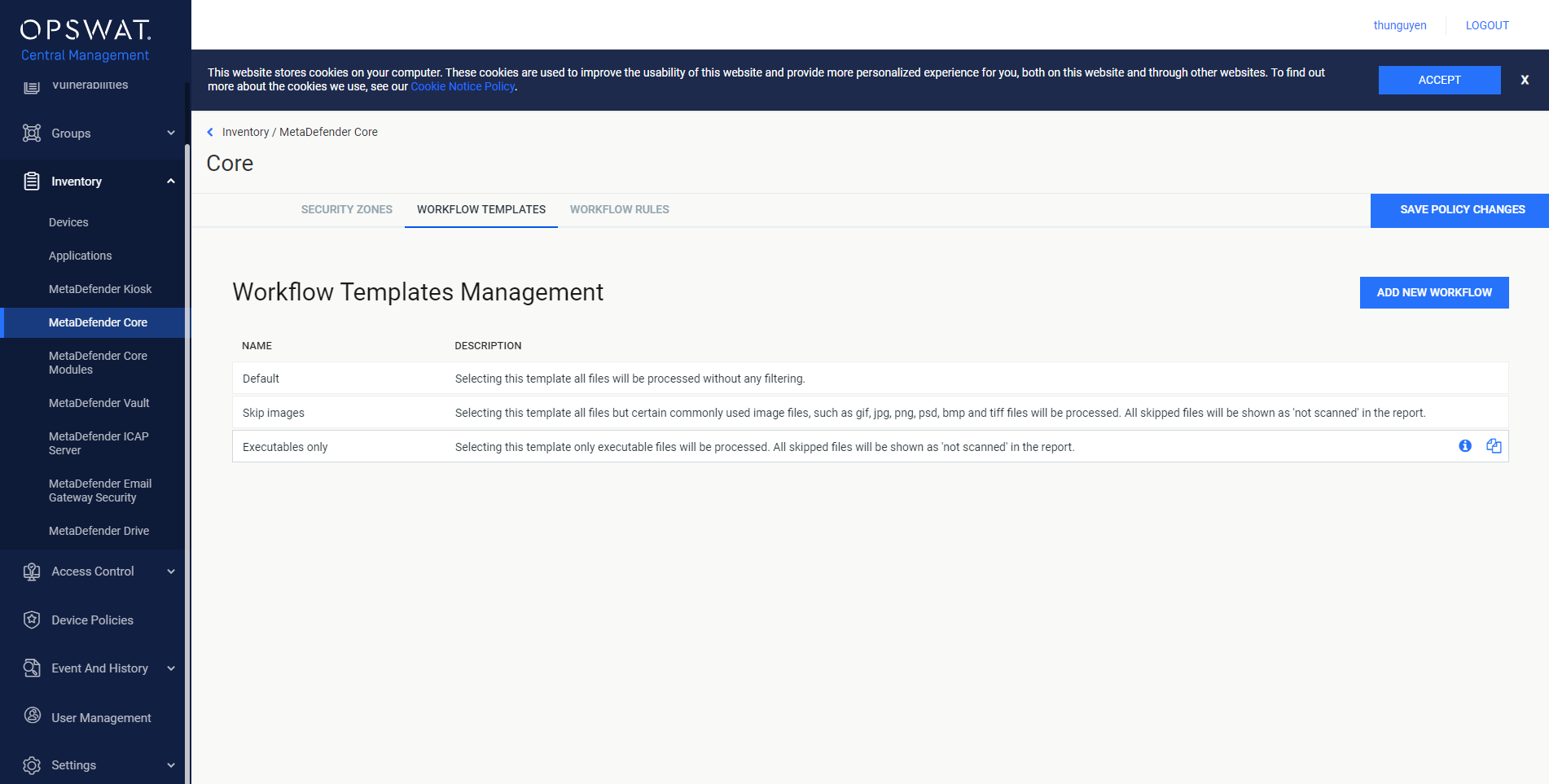Open Devices in the Inventory menu
This screenshot has width=1549, height=784.
(x=68, y=222)
